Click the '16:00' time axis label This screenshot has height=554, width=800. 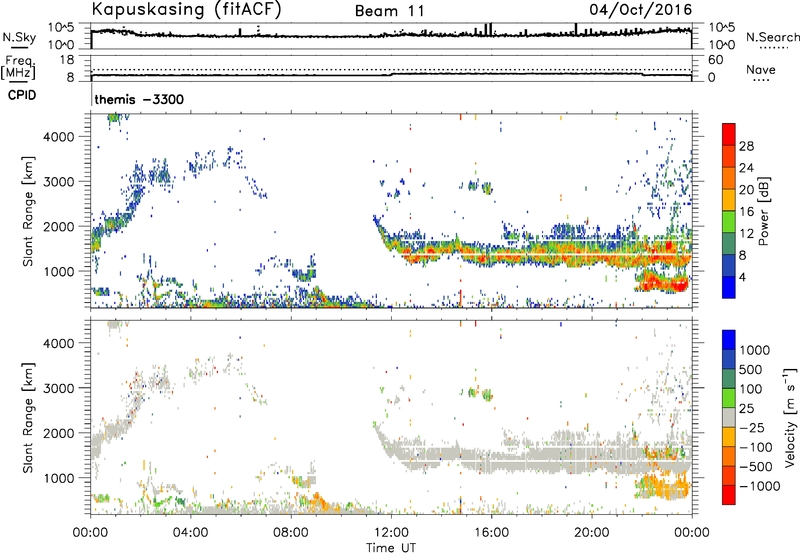click(491, 533)
